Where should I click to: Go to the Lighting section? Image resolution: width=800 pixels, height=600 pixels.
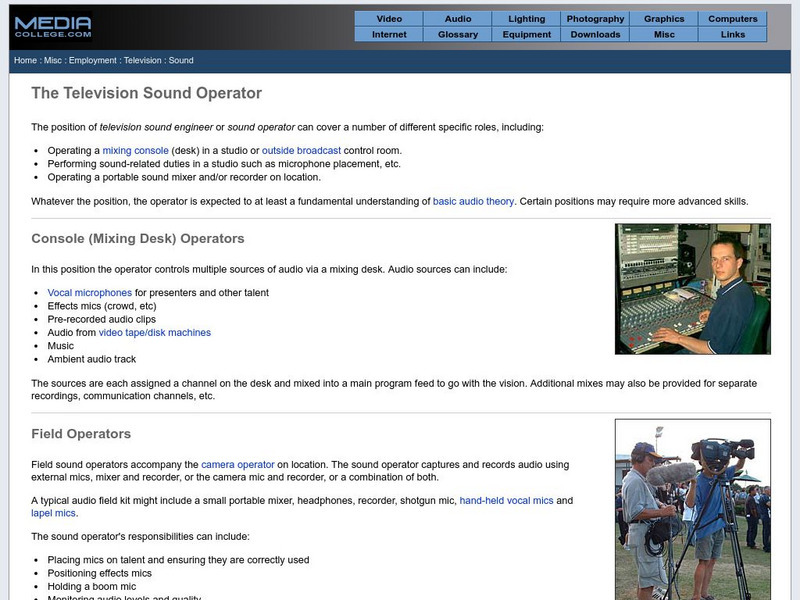[x=527, y=19]
